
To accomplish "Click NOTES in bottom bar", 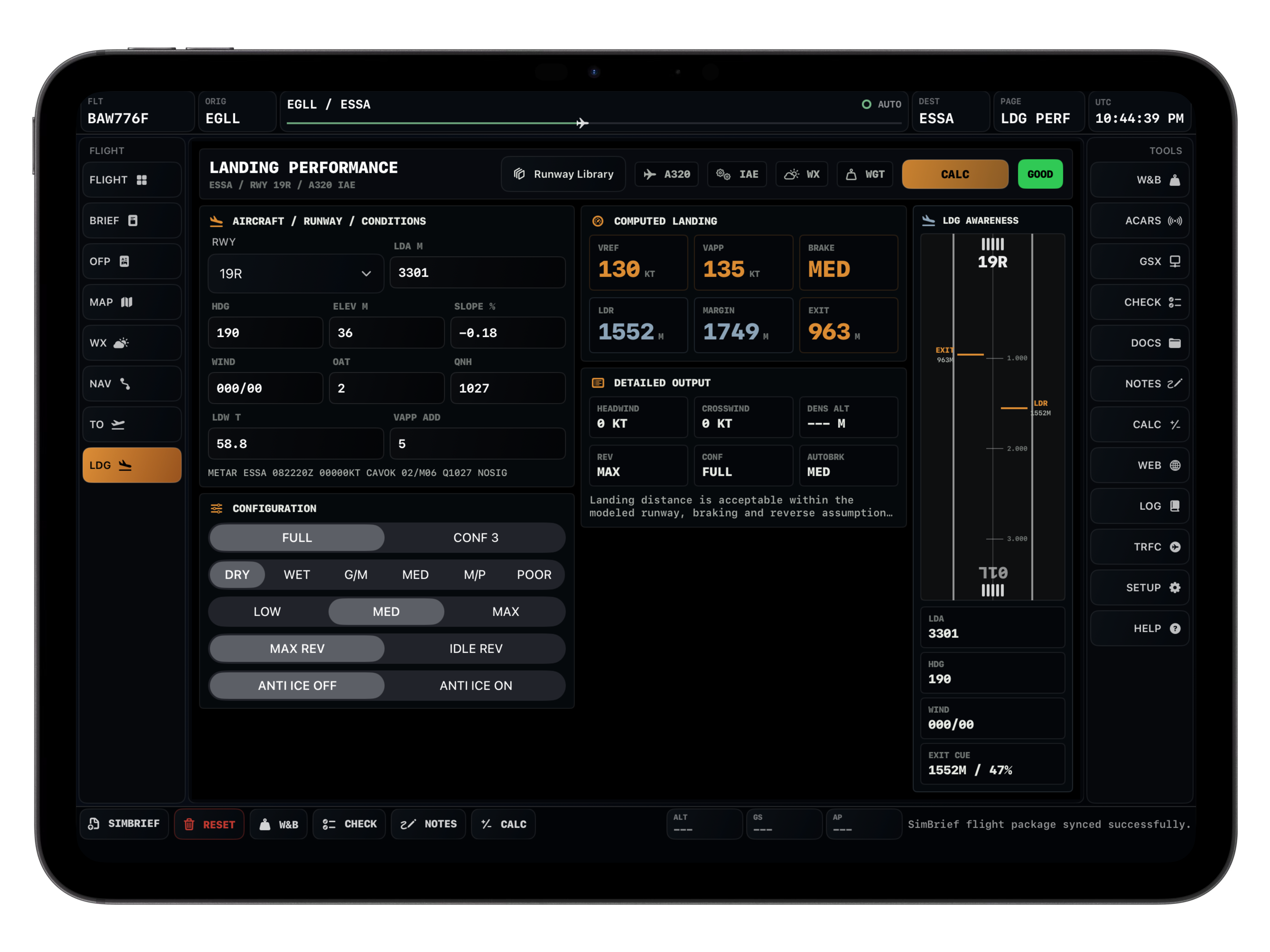I will [x=428, y=824].
